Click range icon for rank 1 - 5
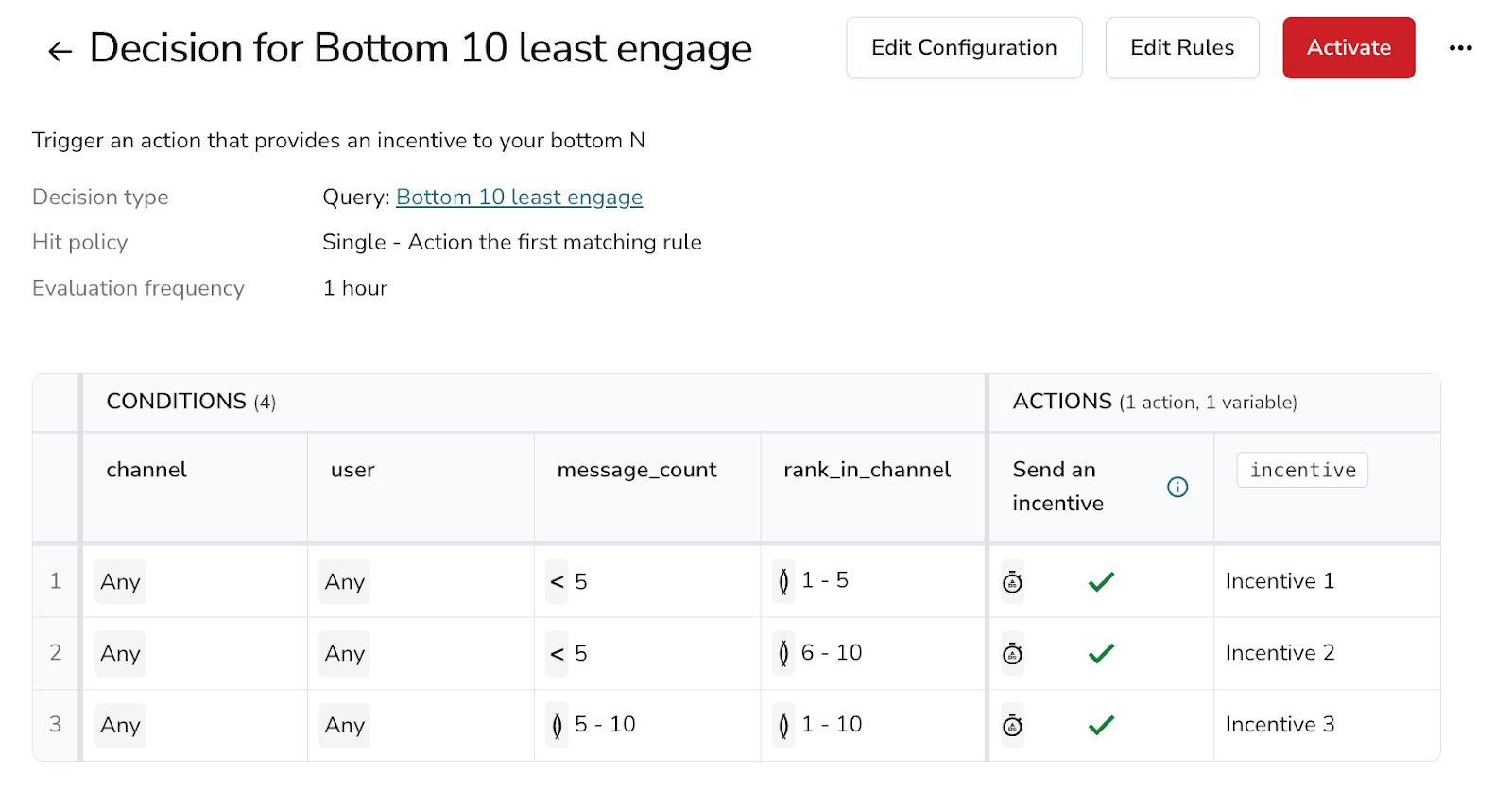Screen dimensions: 1512x791 (783, 581)
